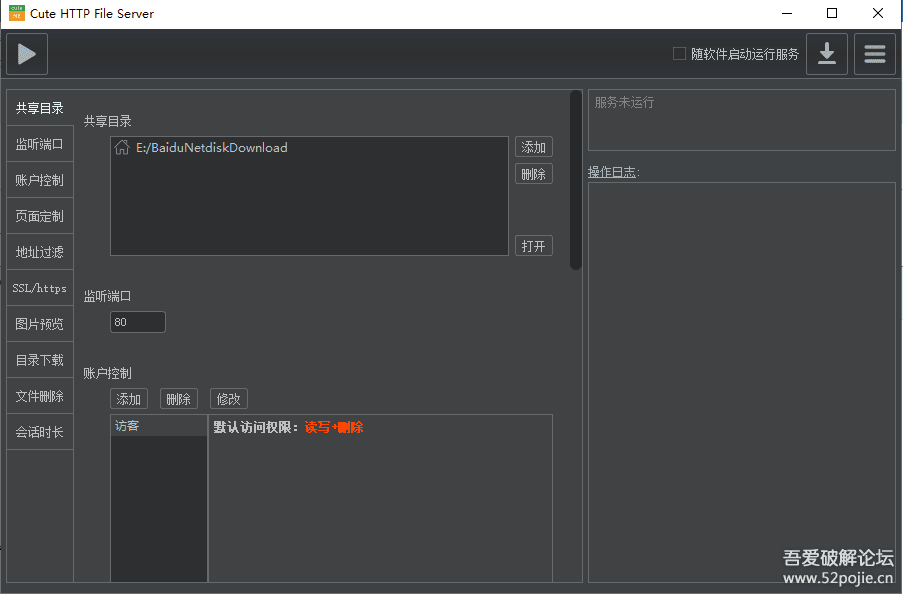
Task: Select the E:/BaiduNetdiskDownload directory entry
Action: [x=212, y=148]
